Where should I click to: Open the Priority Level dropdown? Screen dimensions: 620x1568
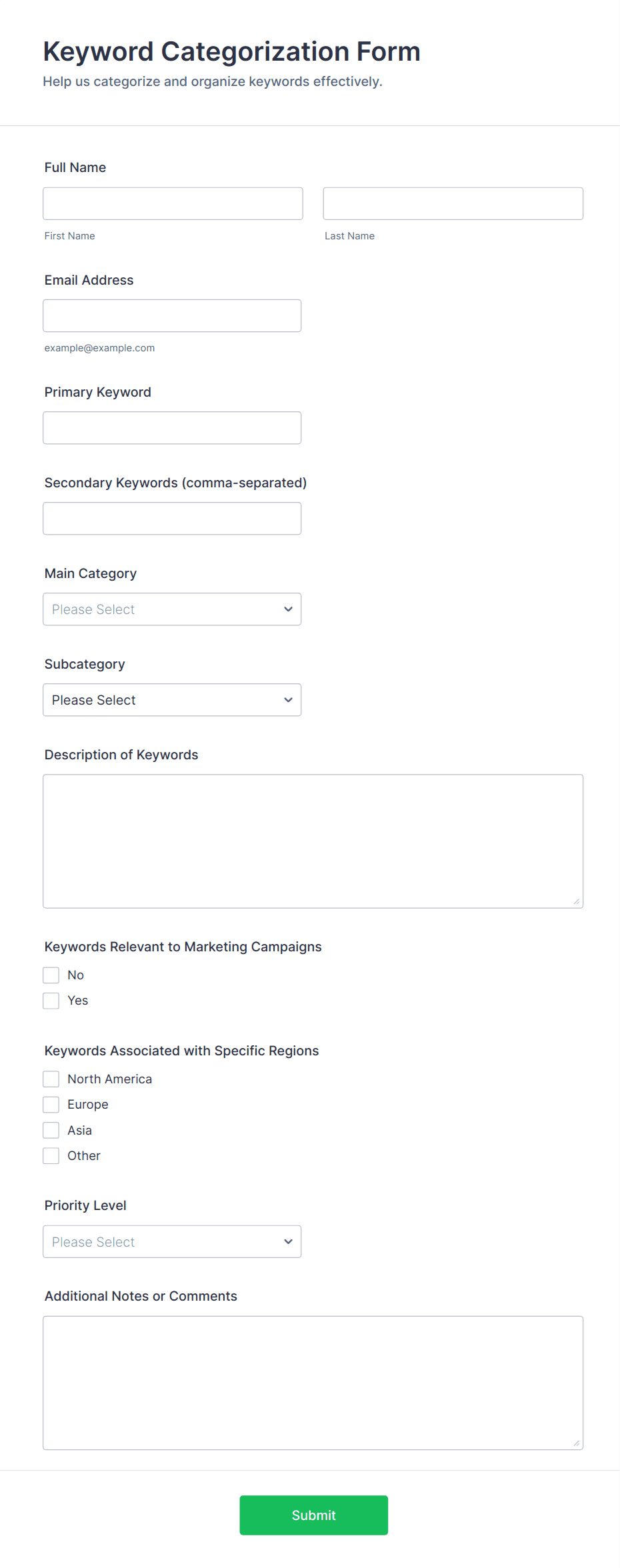pos(172,1241)
